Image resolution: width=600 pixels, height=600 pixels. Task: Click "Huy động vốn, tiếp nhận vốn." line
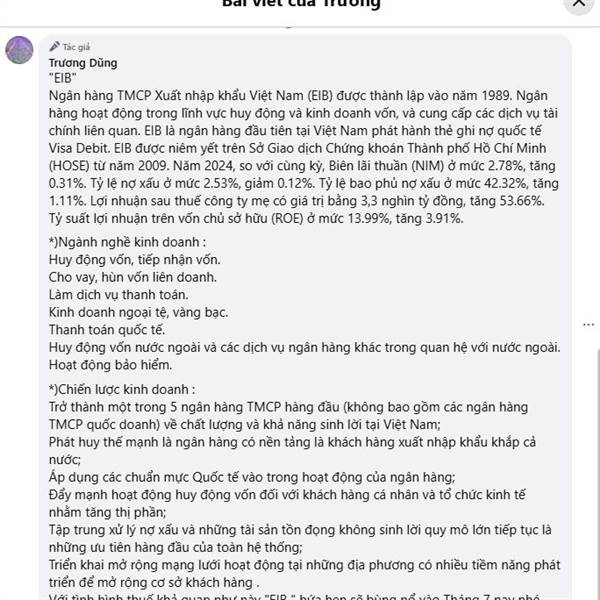[135, 260]
